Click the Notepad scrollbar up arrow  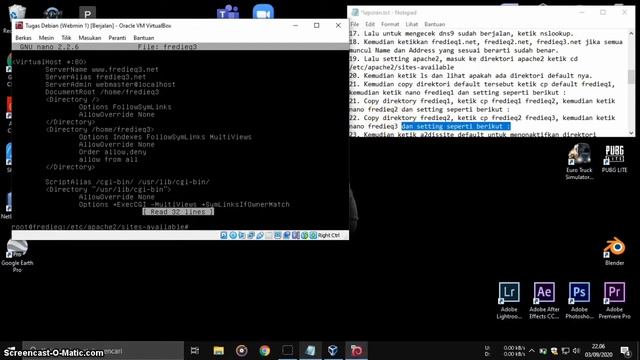coord(631,33)
